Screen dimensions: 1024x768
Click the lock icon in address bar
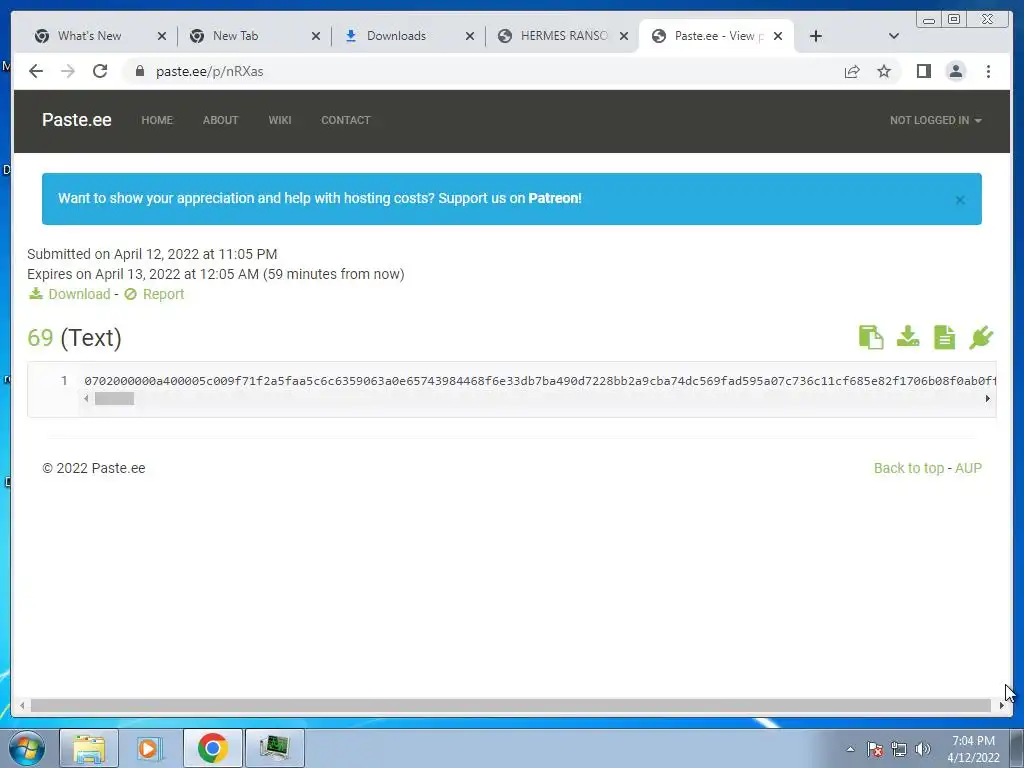click(139, 71)
